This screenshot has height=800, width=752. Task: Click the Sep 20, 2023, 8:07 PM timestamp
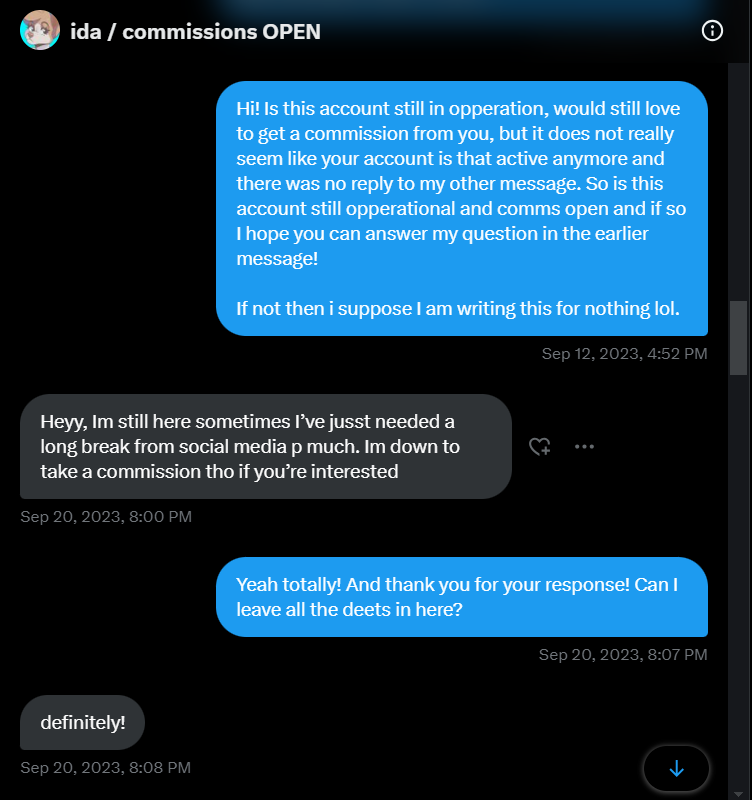coord(623,654)
